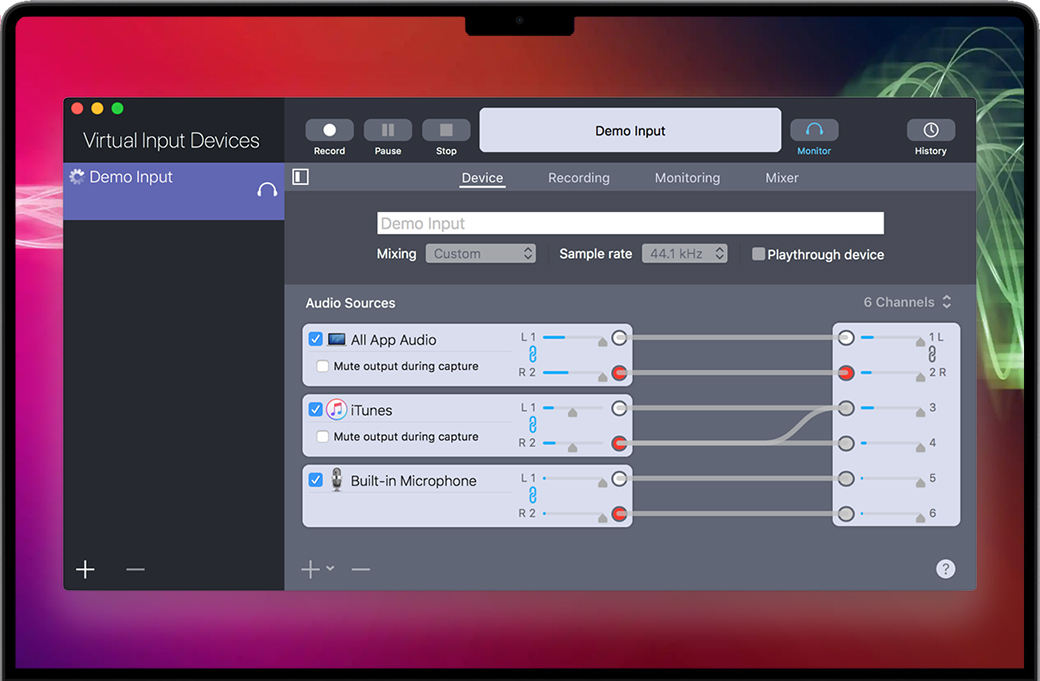Enable the Playthrough device checkbox
Screen dimensions: 1040x681
tap(759, 254)
